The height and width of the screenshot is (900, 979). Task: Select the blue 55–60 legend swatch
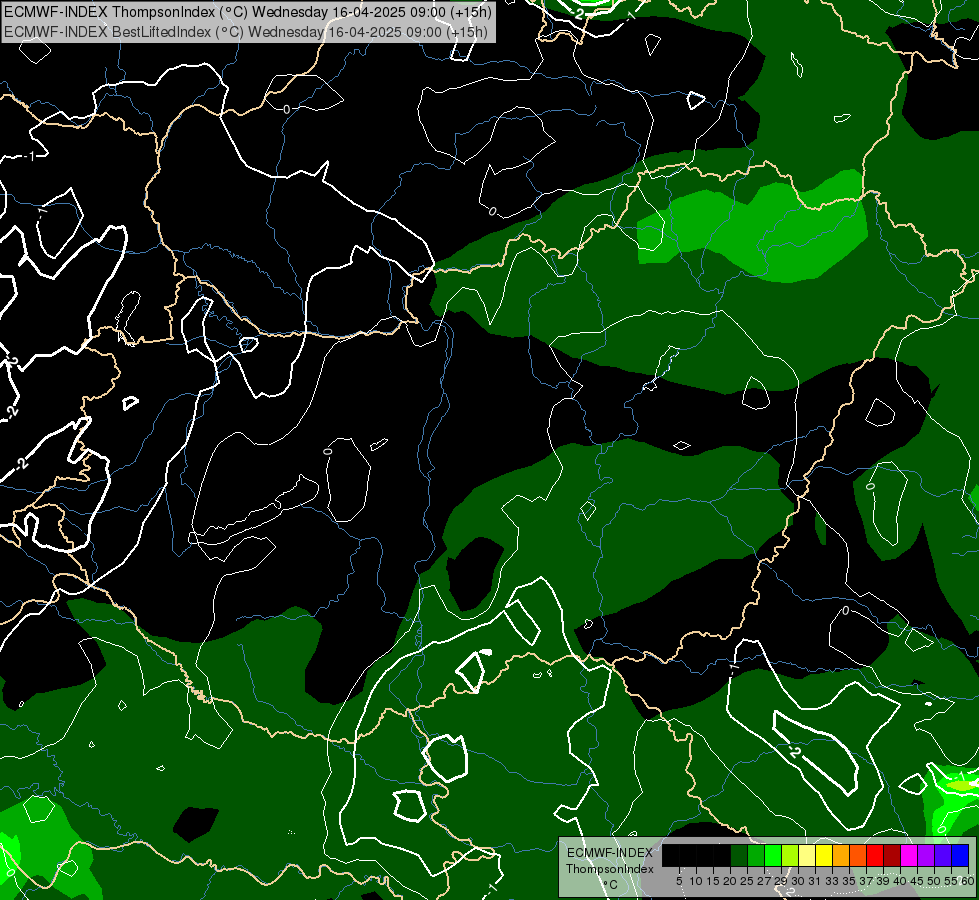tap(960, 855)
